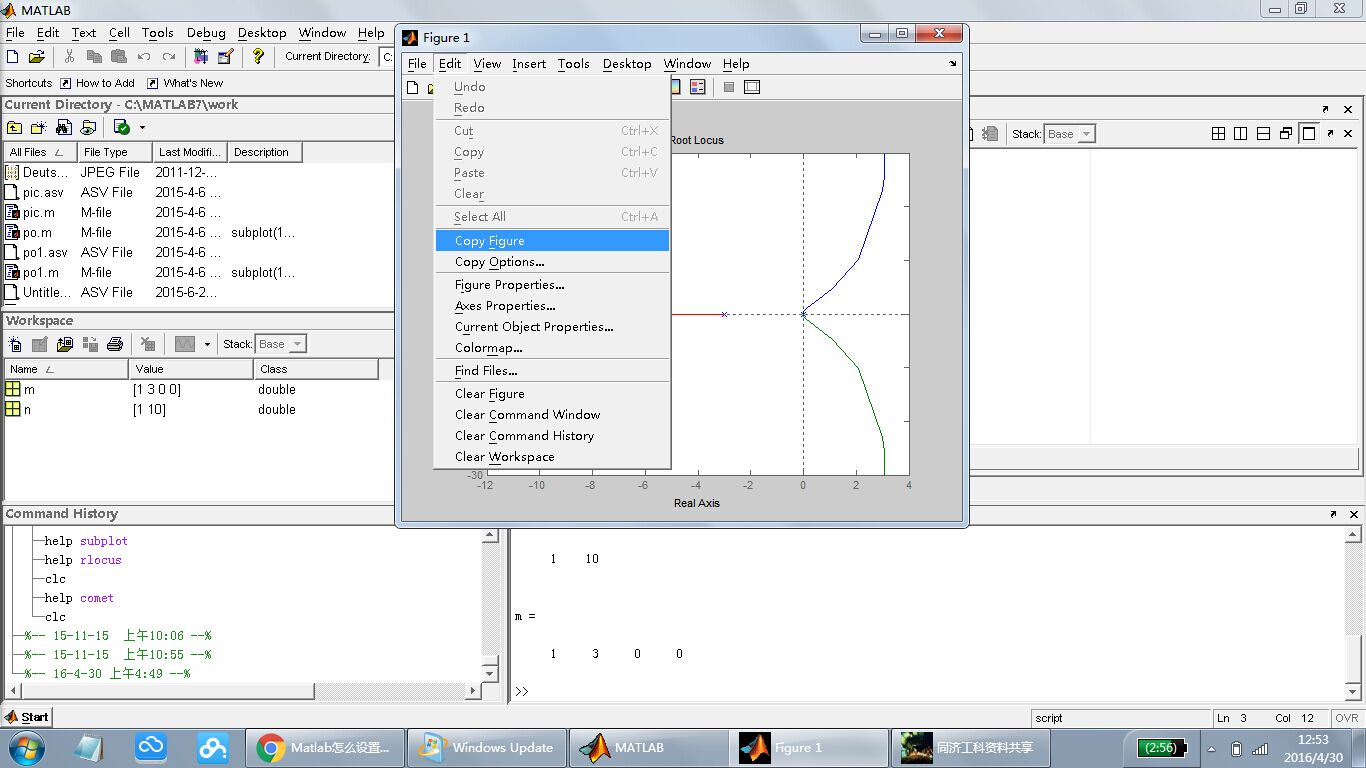
Task: Click left/right split layout icon in editor
Action: point(1240,133)
